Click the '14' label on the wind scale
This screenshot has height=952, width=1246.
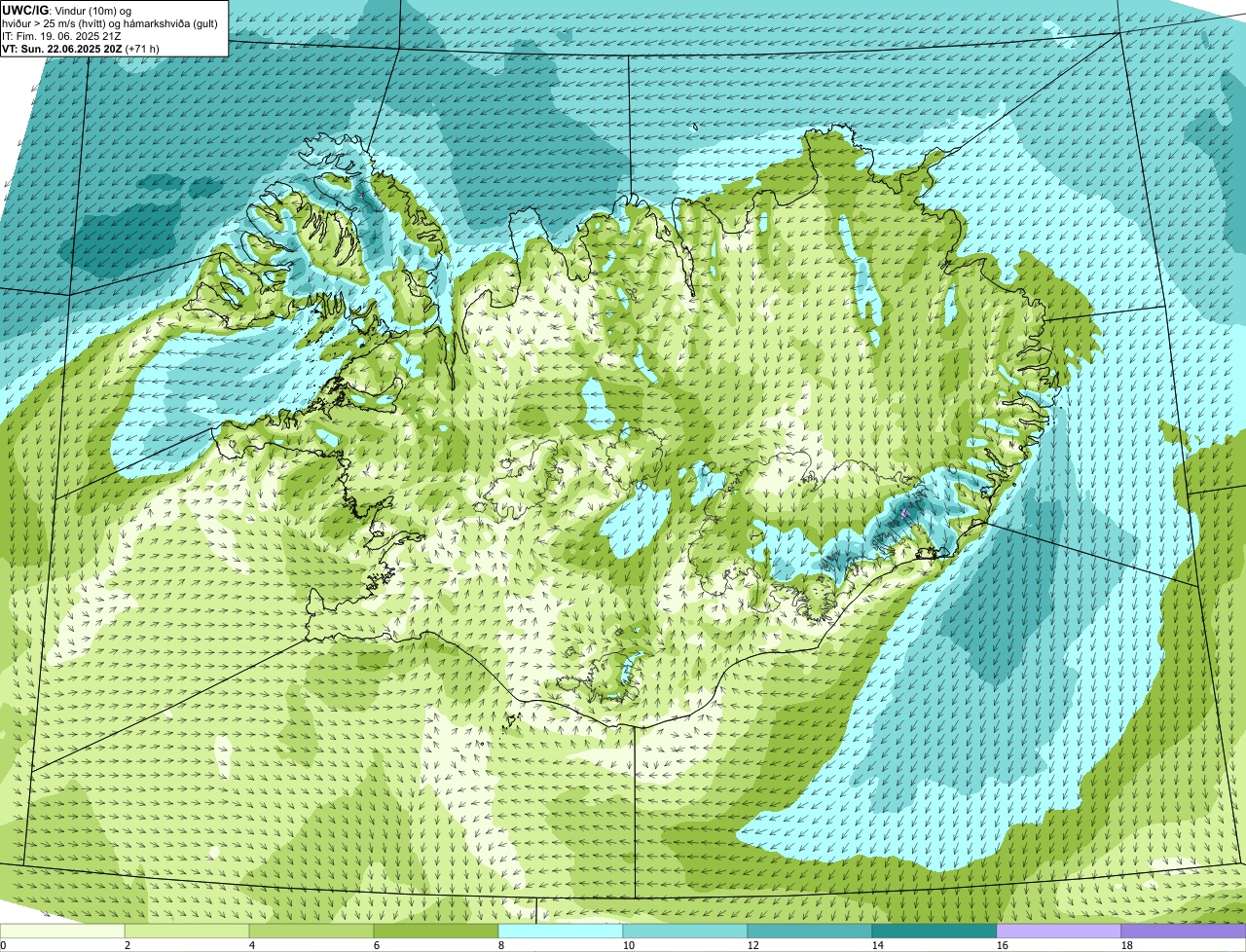point(878,945)
